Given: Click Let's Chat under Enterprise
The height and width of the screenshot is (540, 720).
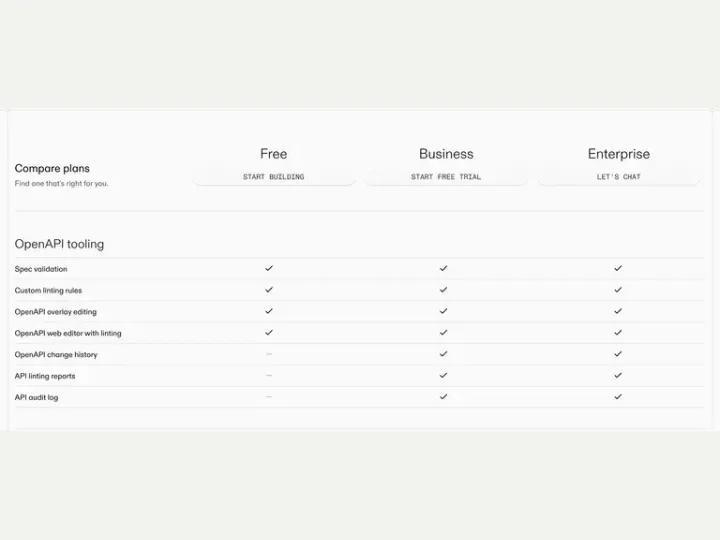Looking at the screenshot, I should pyautogui.click(x=619, y=177).
